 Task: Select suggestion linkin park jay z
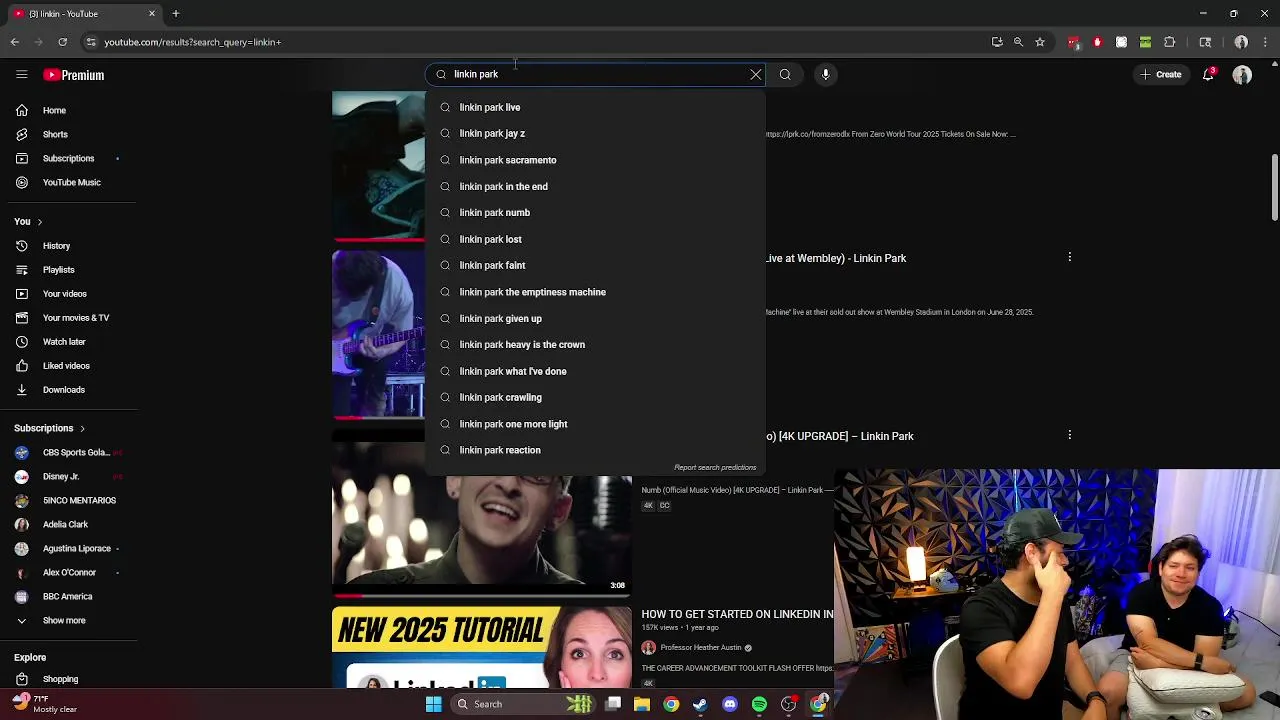pyautogui.click(x=595, y=133)
